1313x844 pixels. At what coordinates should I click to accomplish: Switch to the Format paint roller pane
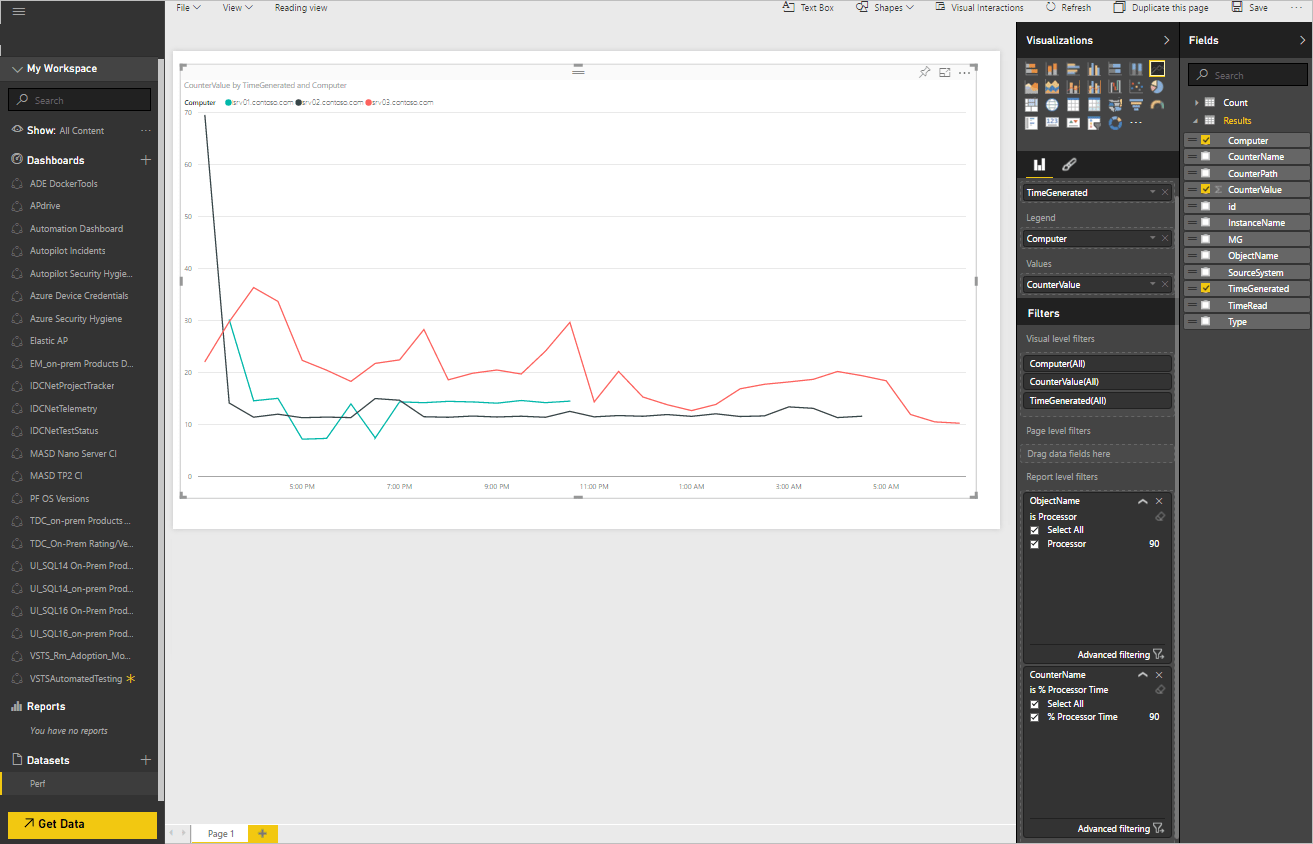(x=1069, y=164)
